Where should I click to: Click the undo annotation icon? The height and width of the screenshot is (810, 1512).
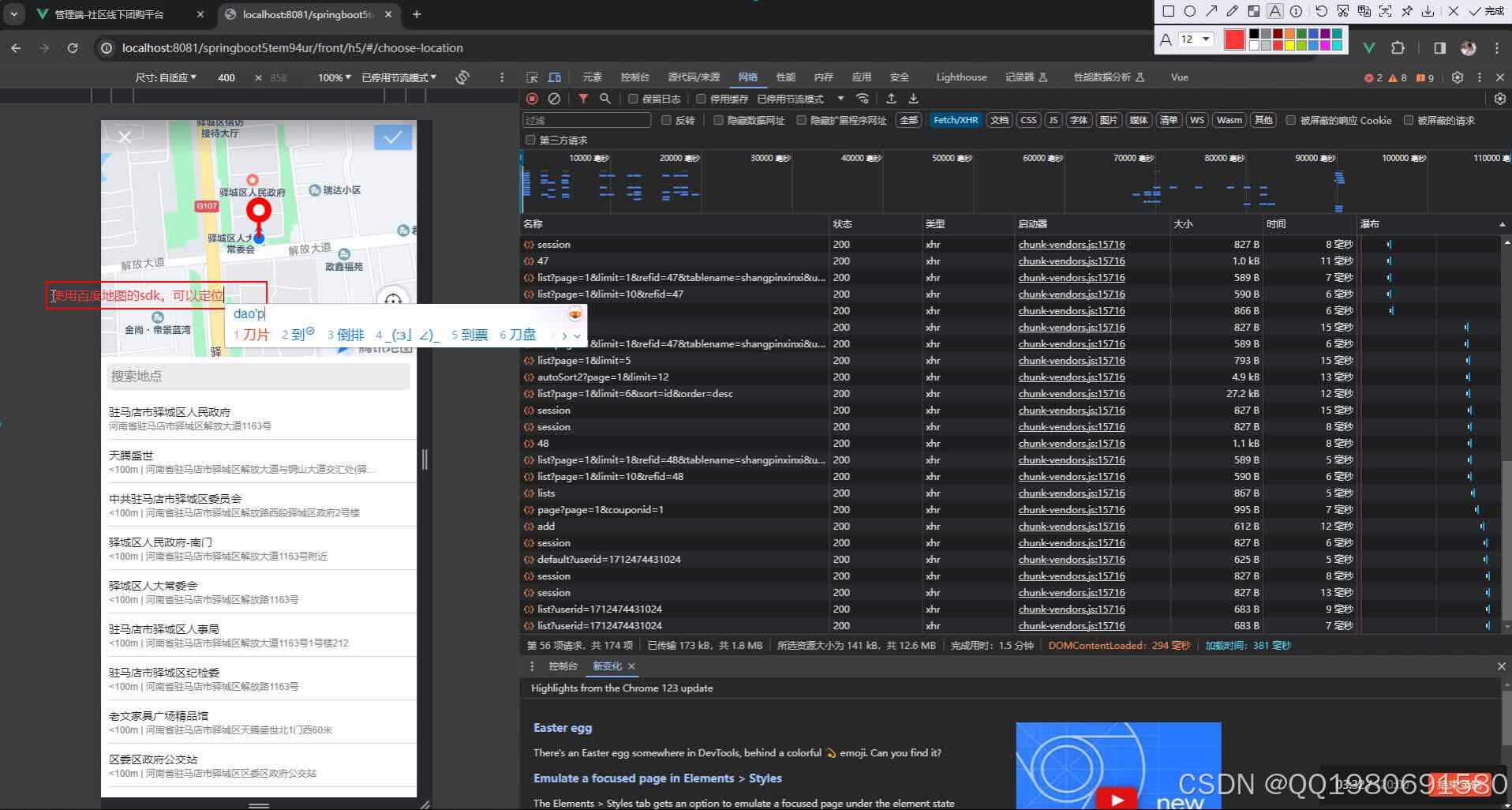1321,11
